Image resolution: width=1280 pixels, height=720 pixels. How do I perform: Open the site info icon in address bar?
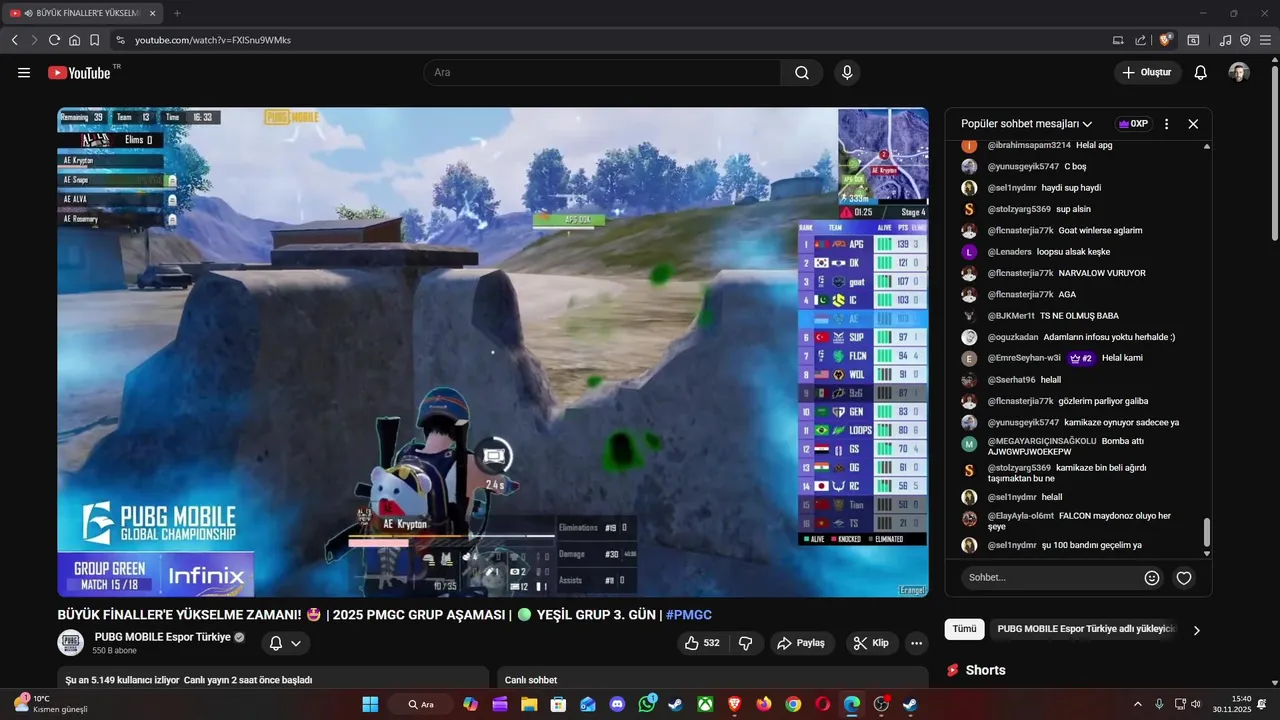tap(120, 40)
